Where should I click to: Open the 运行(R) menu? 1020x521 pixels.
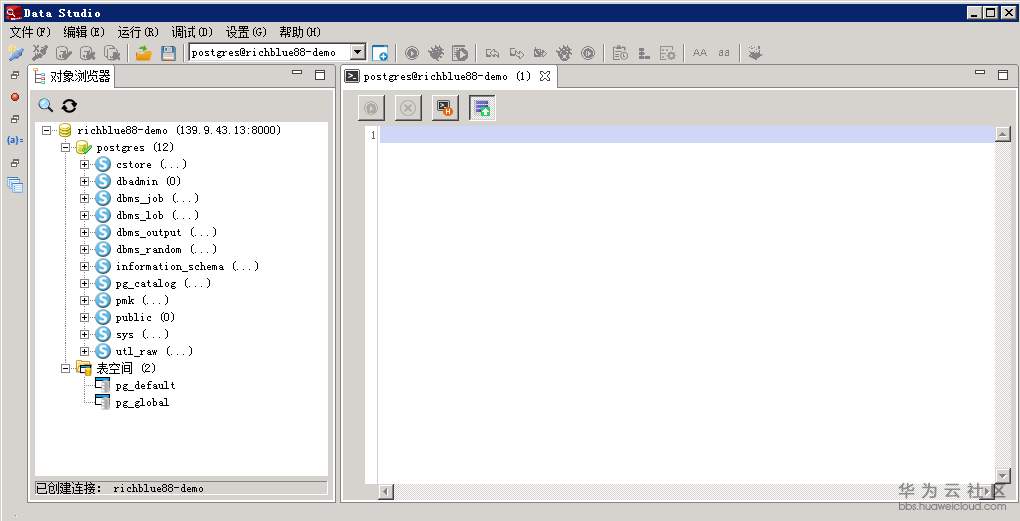[x=138, y=32]
